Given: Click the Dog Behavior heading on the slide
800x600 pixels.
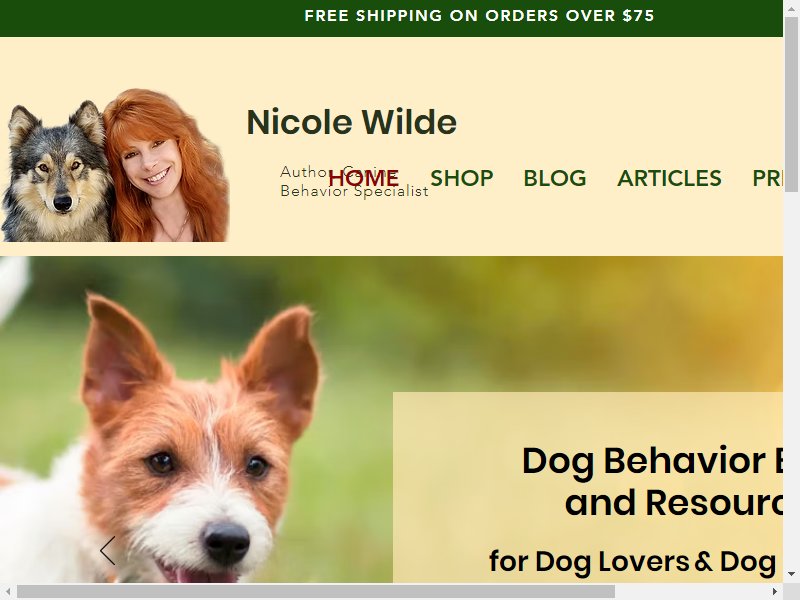Looking at the screenshot, I should pyautogui.click(x=652, y=482).
